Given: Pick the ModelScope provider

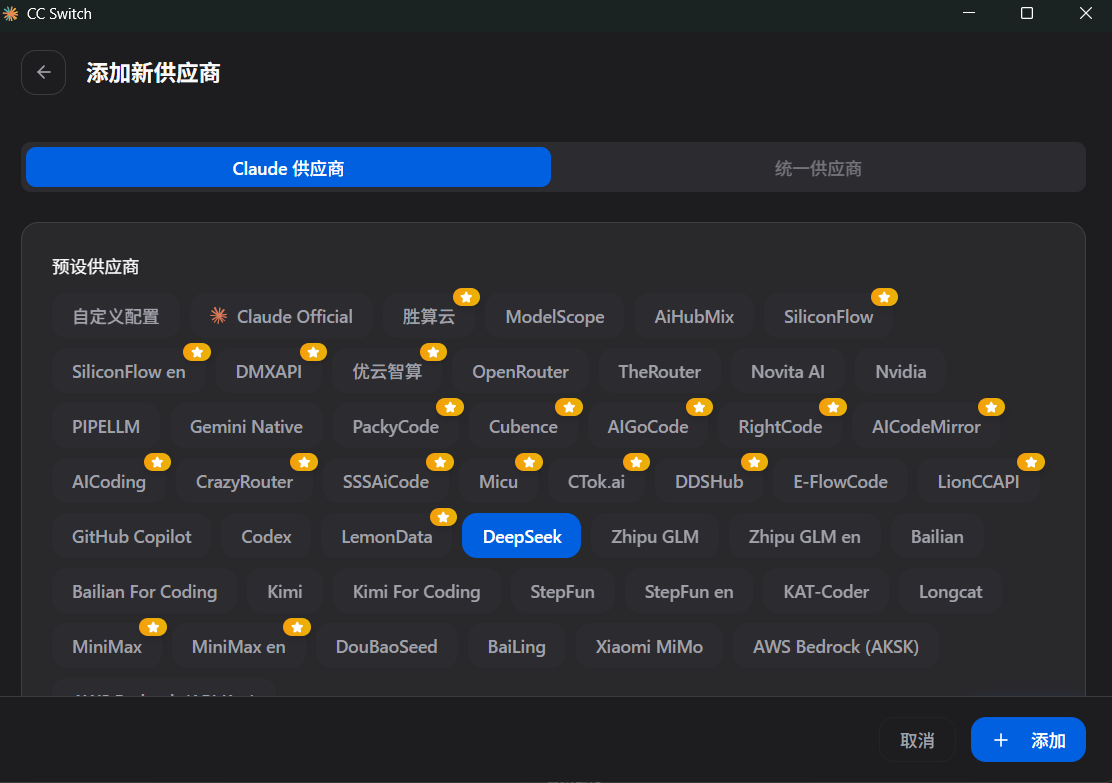Looking at the screenshot, I should [x=555, y=316].
